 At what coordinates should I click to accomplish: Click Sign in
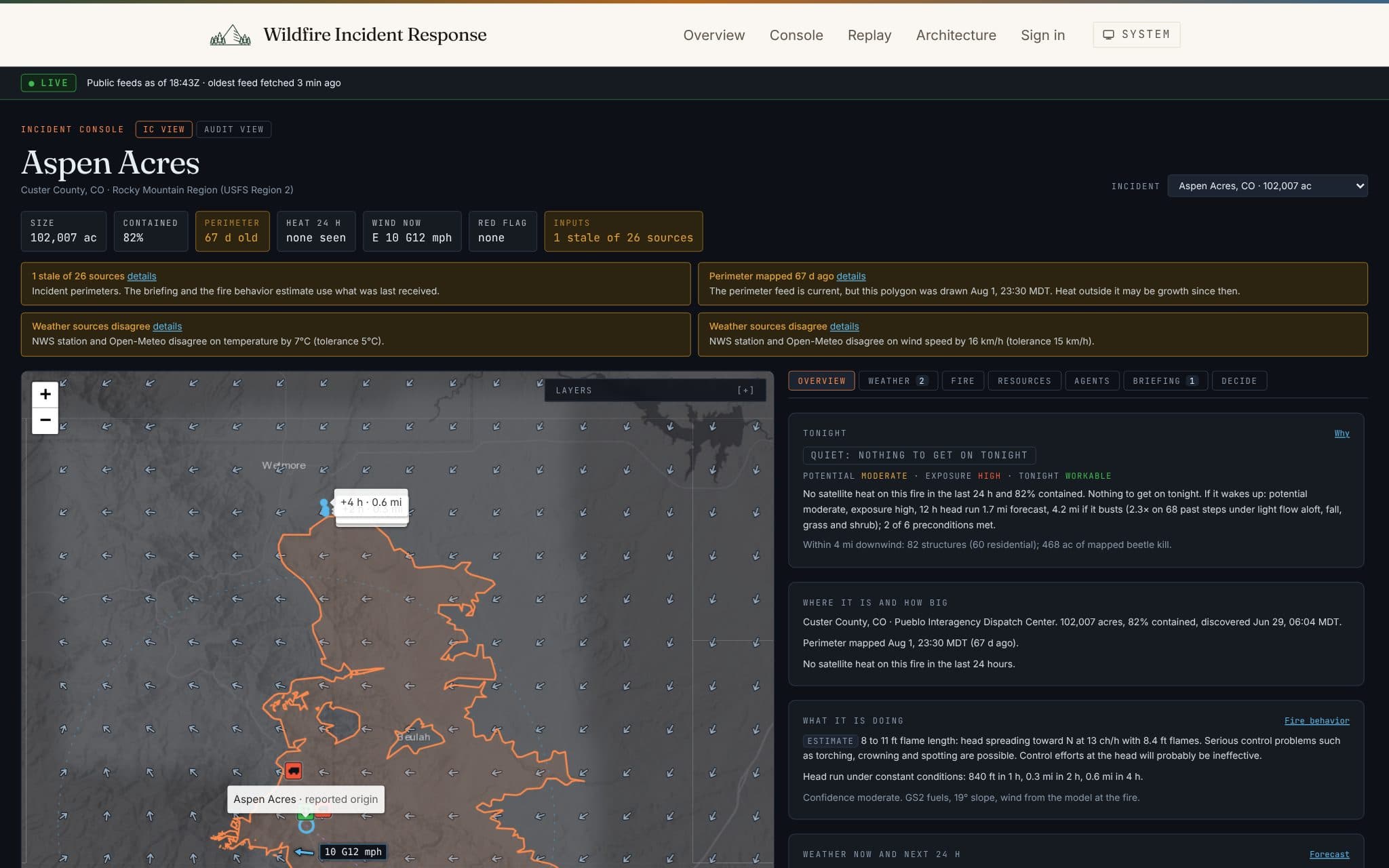tap(1042, 35)
